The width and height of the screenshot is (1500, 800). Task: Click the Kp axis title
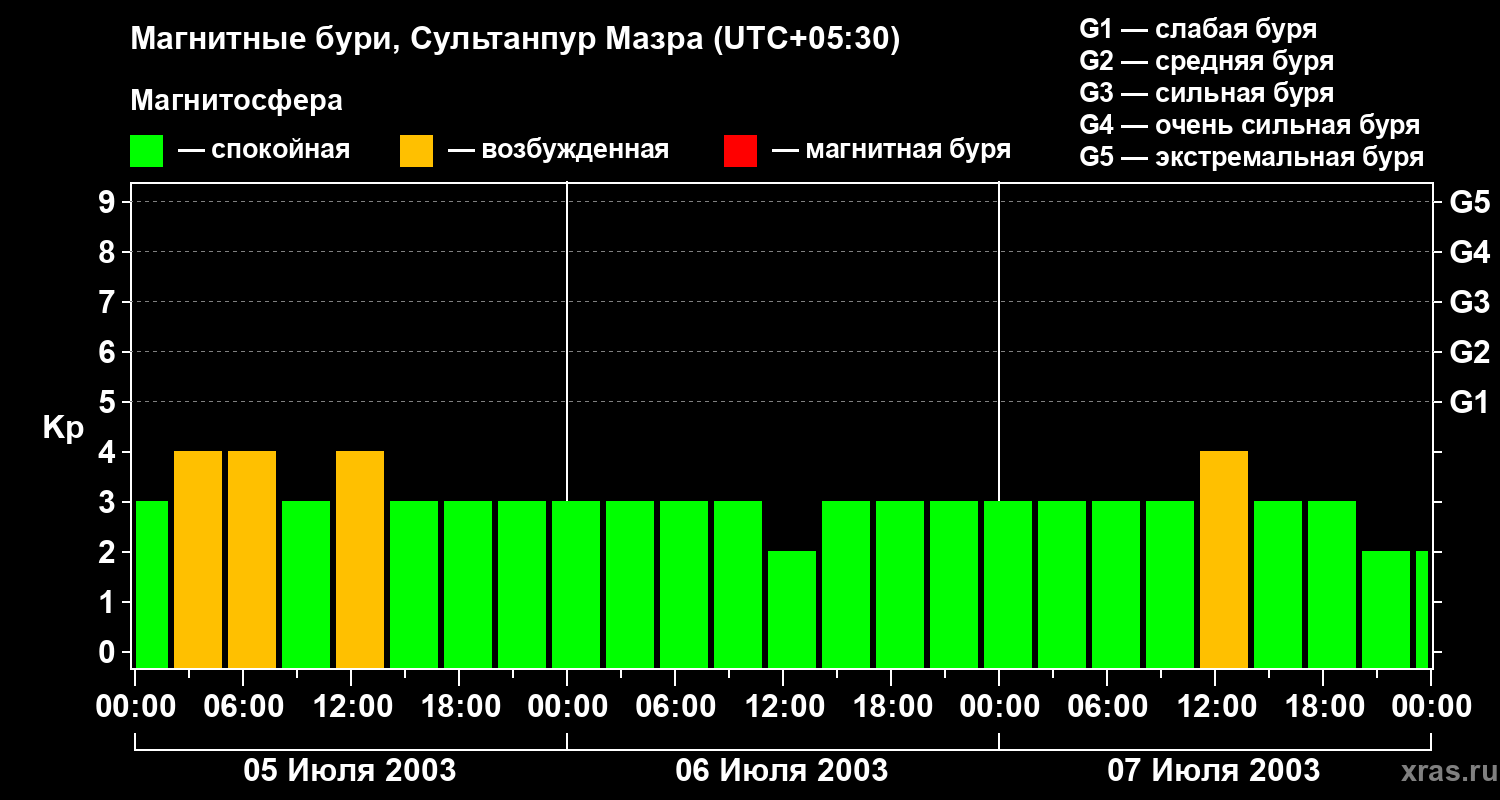[x=63, y=428]
